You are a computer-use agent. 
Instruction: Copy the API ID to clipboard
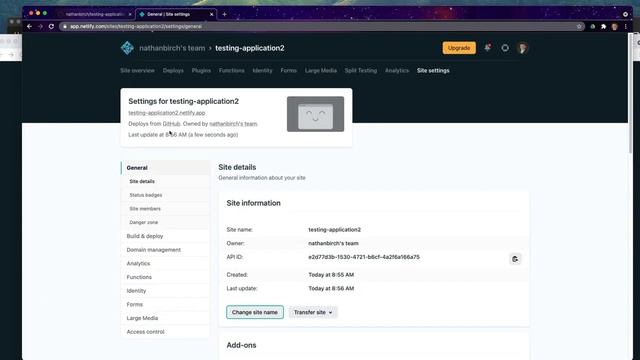coord(515,259)
